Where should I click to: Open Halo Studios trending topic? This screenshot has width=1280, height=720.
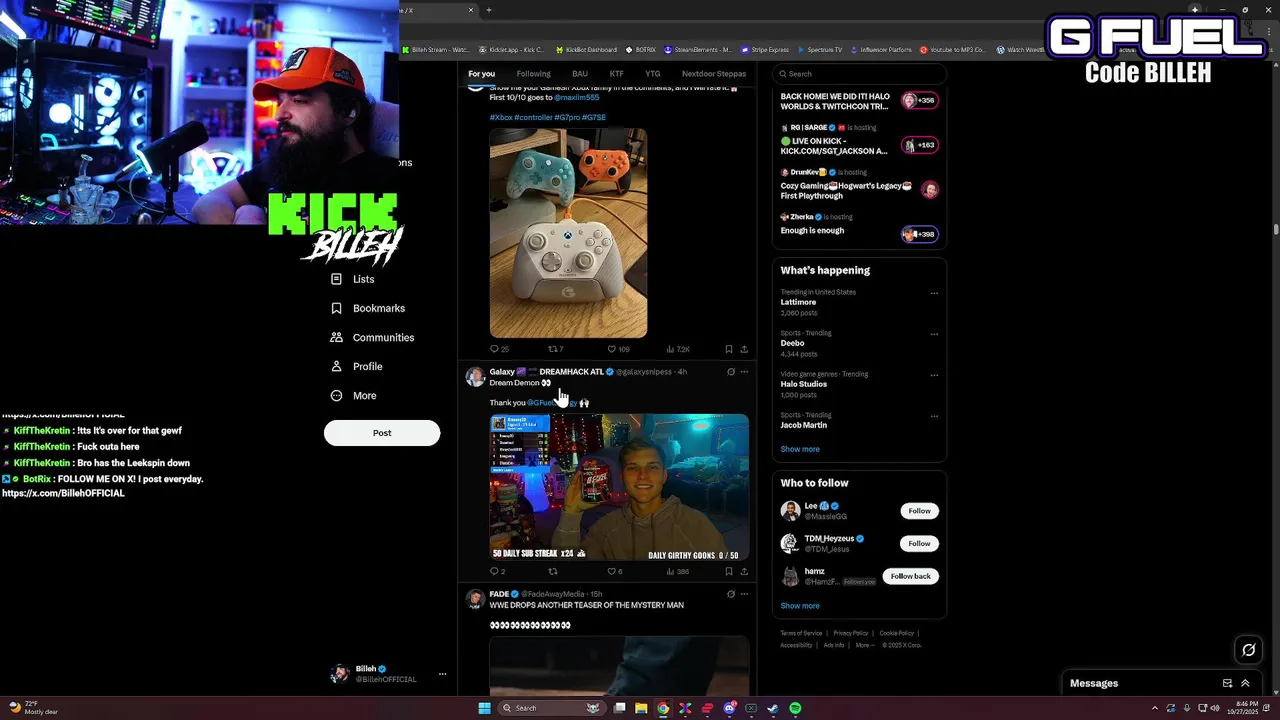(x=804, y=384)
